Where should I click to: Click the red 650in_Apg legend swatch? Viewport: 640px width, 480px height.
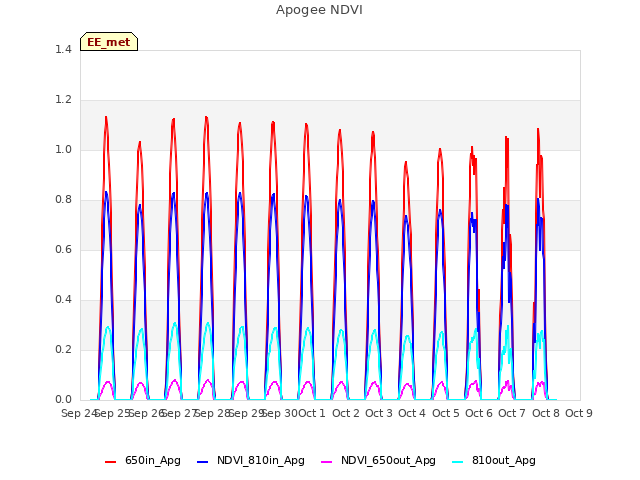[x=111, y=462]
